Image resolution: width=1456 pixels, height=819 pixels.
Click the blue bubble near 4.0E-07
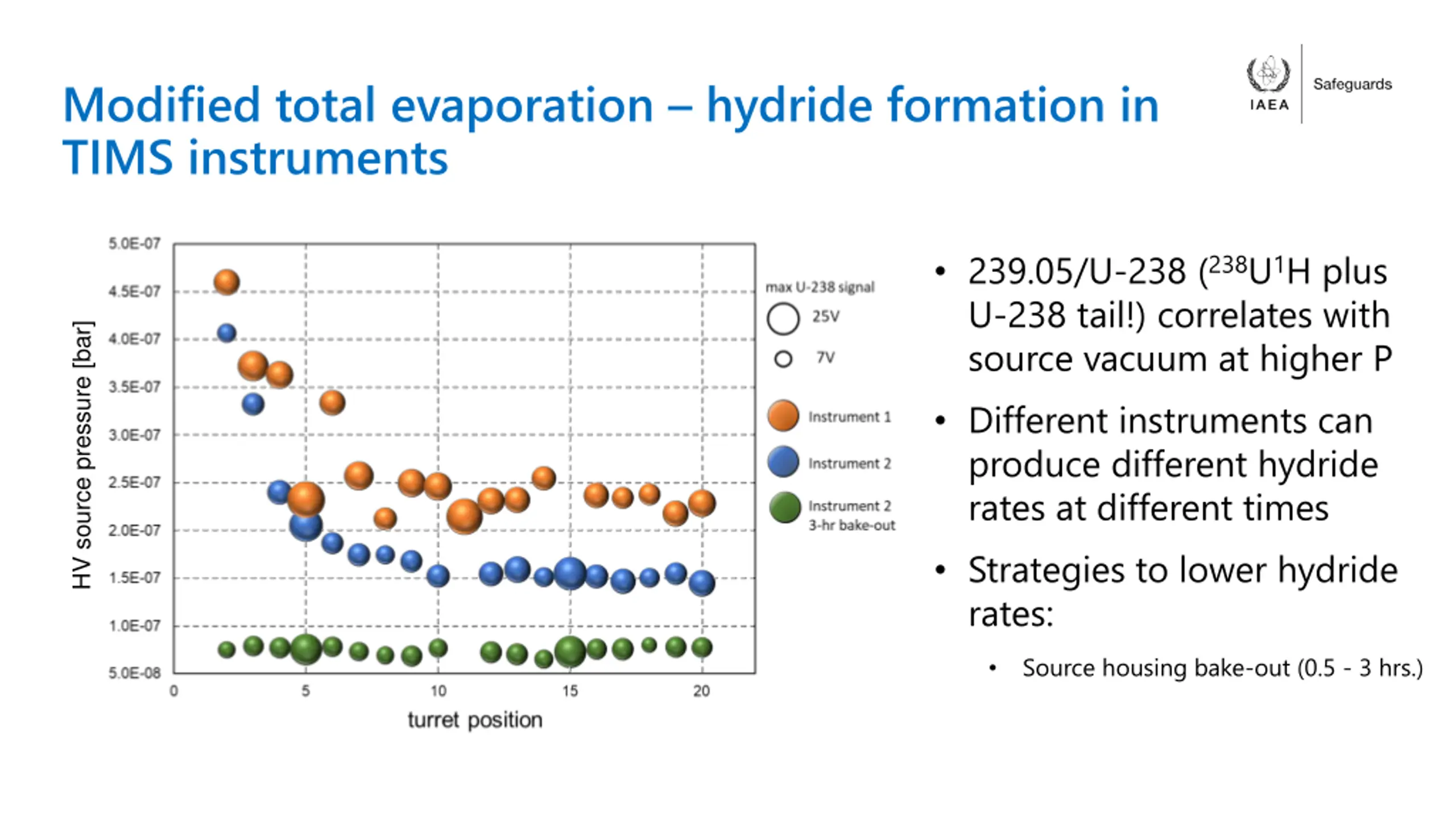pos(226,333)
